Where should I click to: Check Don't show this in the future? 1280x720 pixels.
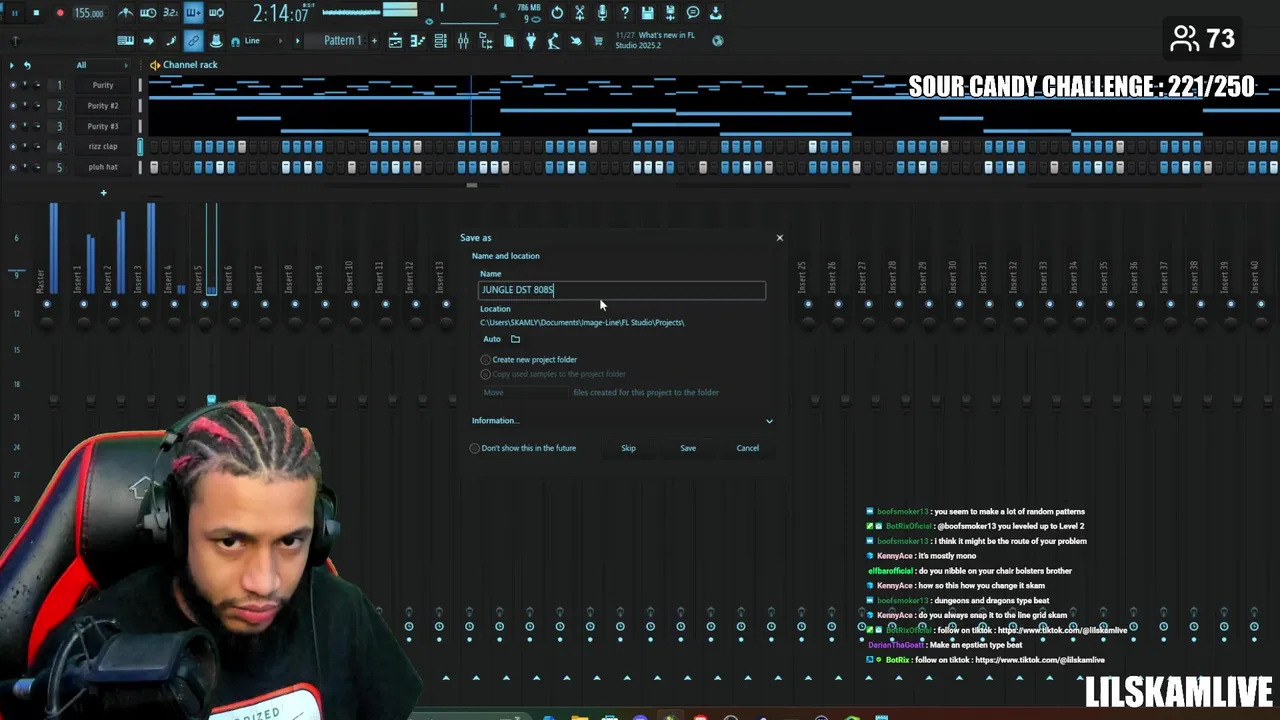coord(523,448)
